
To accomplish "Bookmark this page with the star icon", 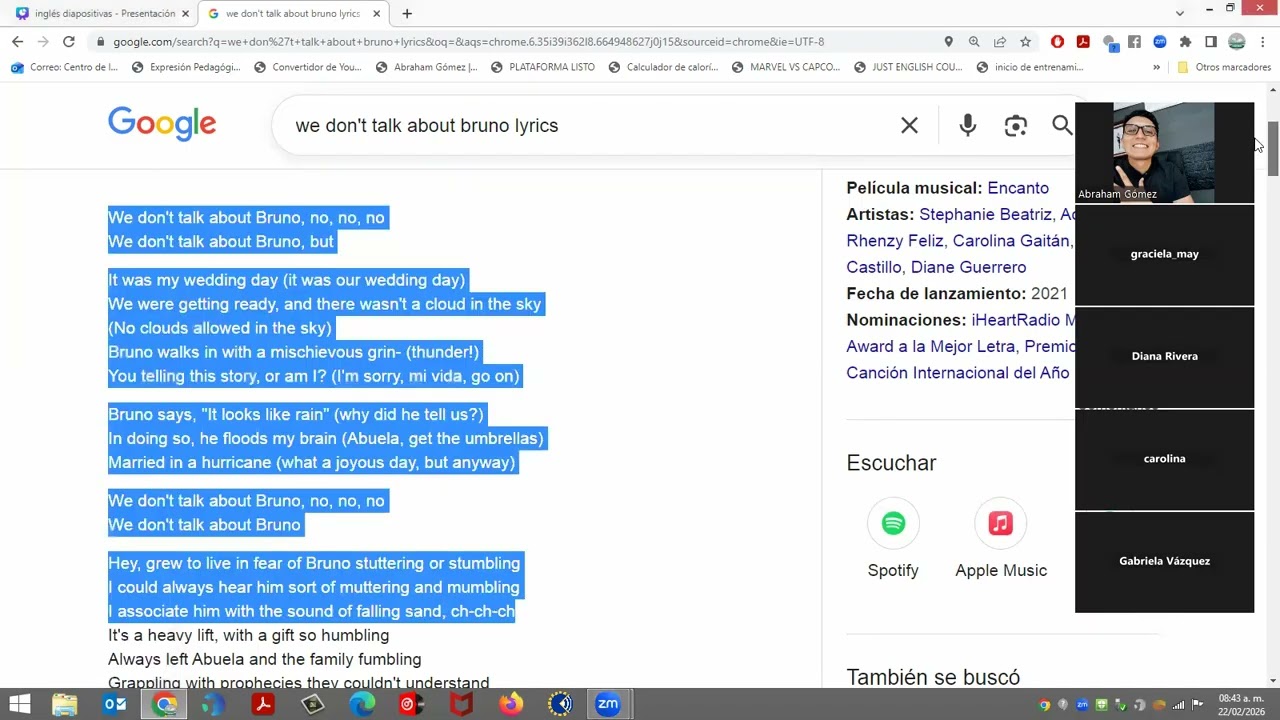I will tap(1025, 41).
